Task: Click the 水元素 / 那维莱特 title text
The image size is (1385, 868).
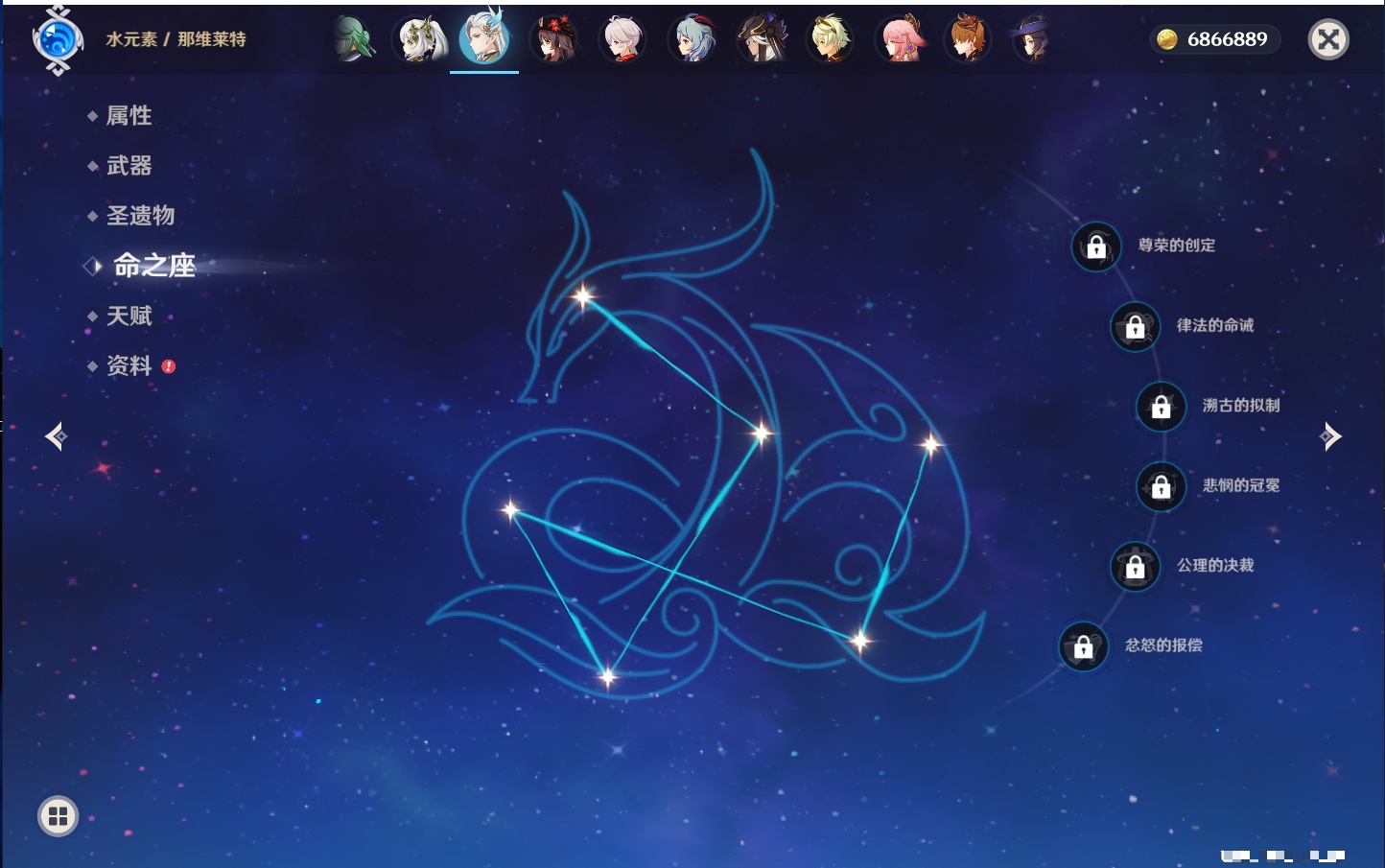Action: (x=176, y=39)
